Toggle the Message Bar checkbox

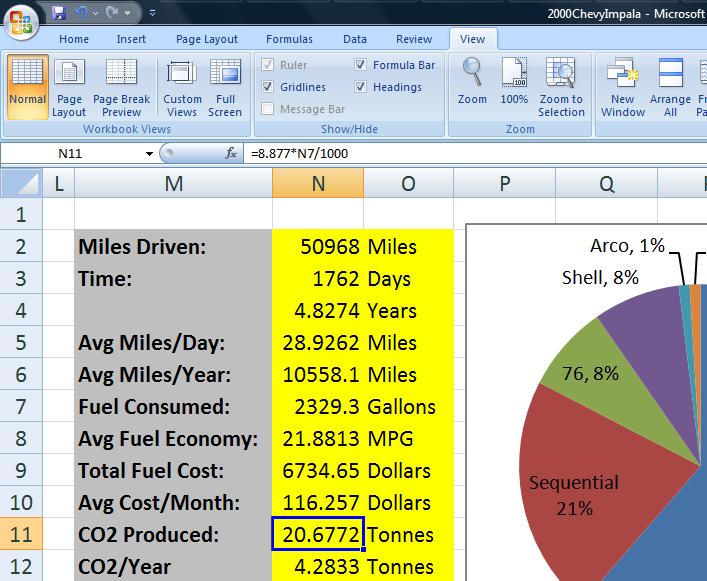point(267,109)
